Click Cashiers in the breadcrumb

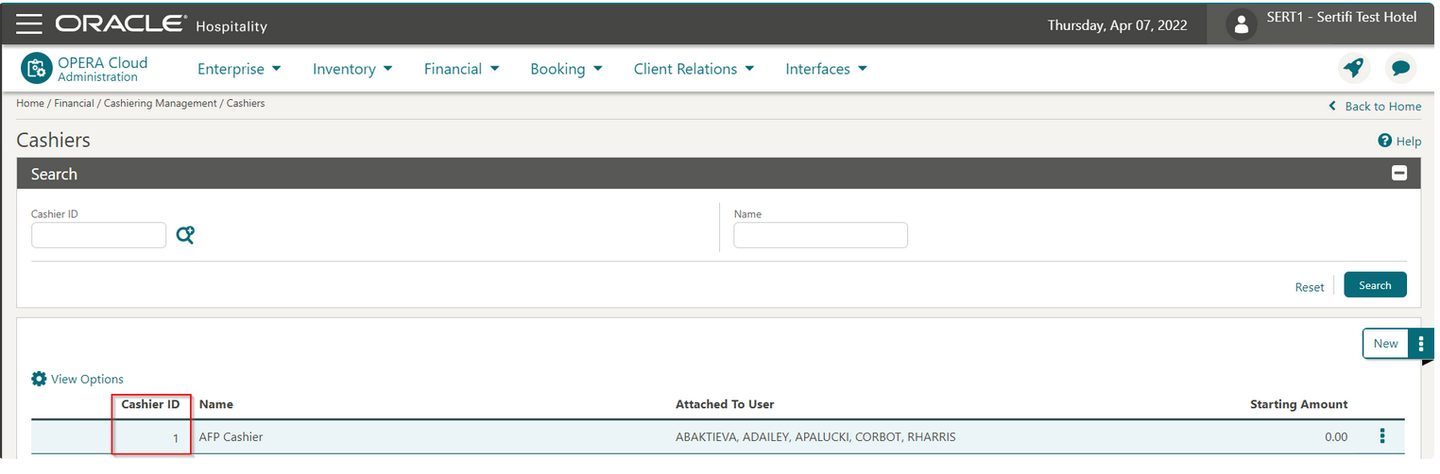tap(246, 103)
